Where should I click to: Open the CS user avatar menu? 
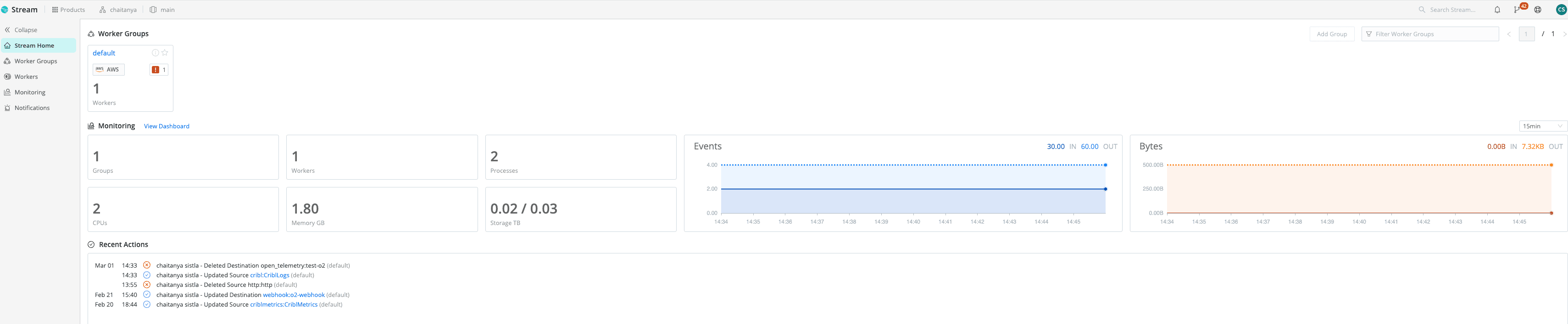tap(1560, 10)
